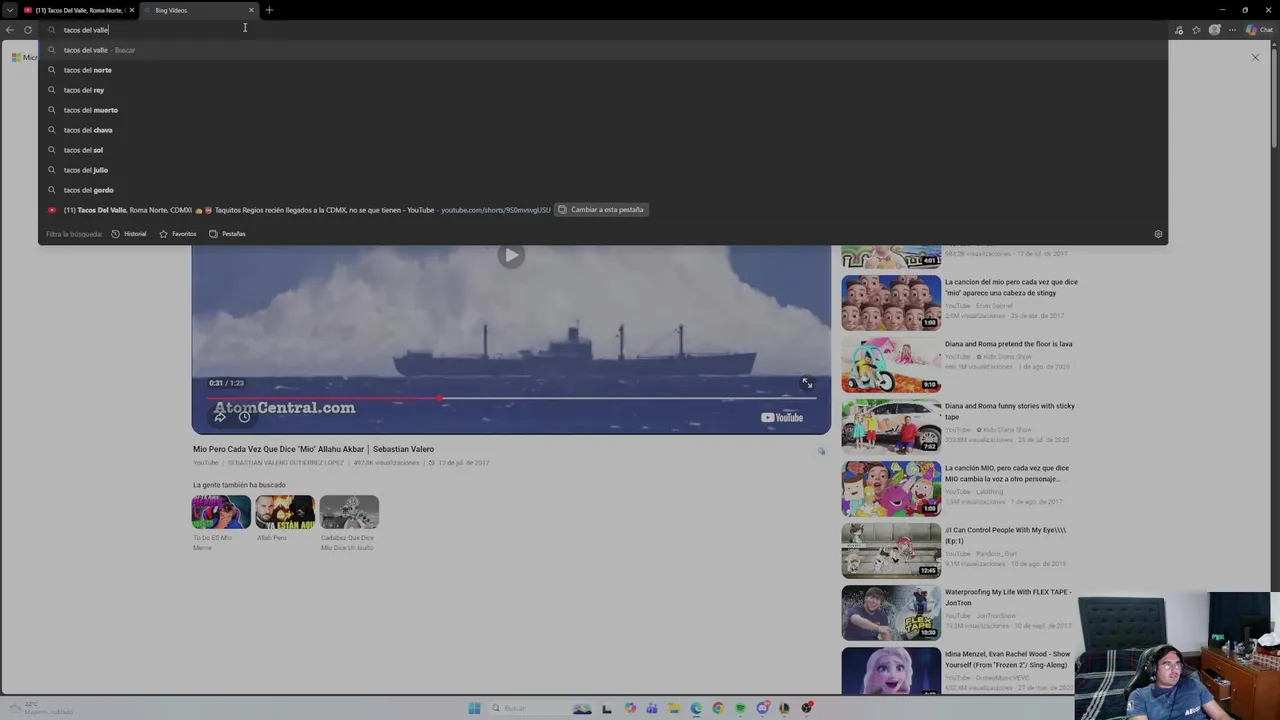Screen dimensions: 1280x720
Task: Open YouTube logo link on video player
Action: point(782,418)
